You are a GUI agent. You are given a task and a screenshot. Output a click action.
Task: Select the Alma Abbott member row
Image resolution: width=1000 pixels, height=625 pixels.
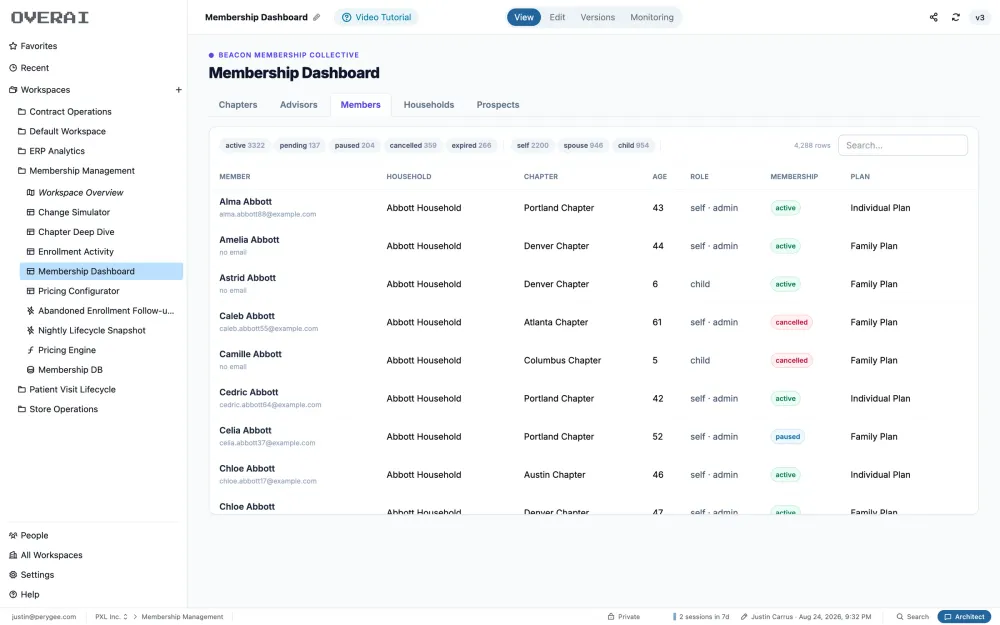pos(593,208)
